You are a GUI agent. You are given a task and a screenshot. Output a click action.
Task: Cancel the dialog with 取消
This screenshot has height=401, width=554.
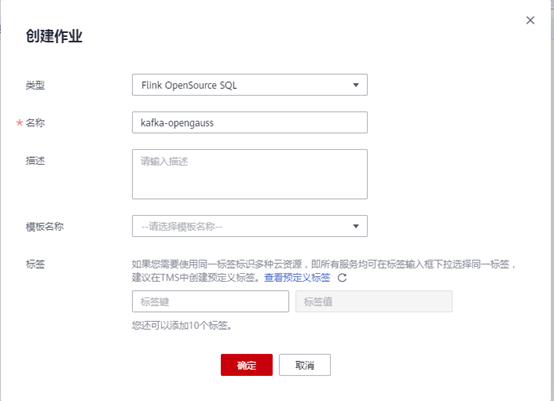[305, 365]
